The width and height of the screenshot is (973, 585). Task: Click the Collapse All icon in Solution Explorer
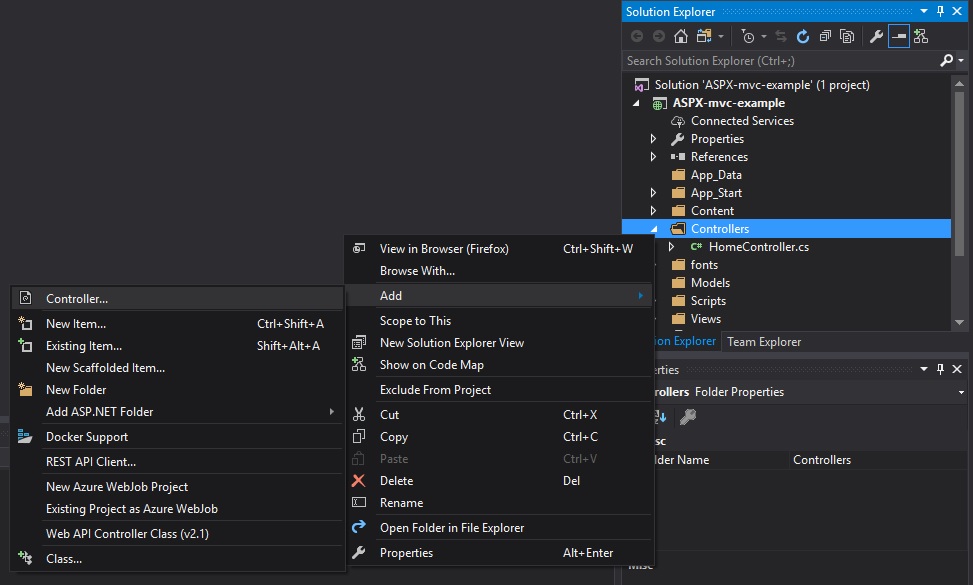click(825, 36)
